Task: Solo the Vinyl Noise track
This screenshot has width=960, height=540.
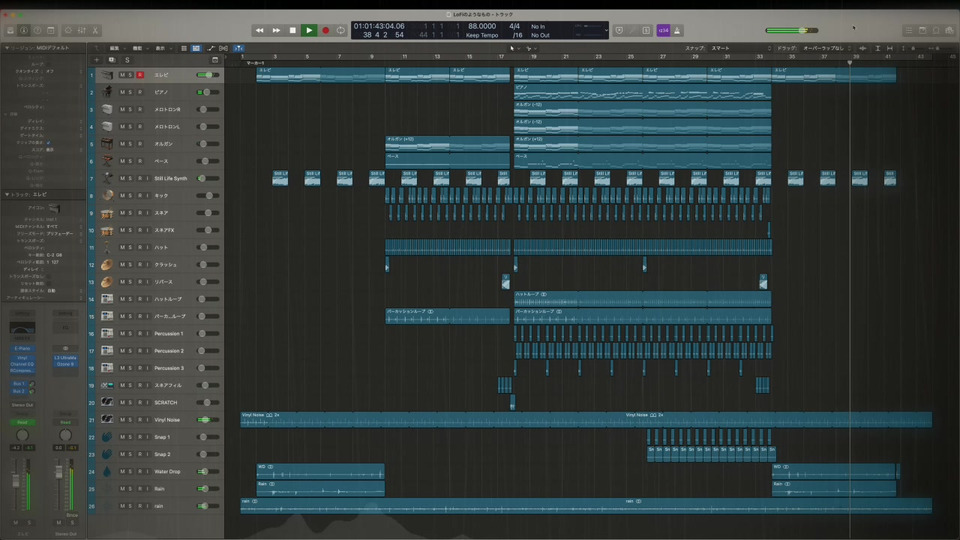Action: pos(131,420)
